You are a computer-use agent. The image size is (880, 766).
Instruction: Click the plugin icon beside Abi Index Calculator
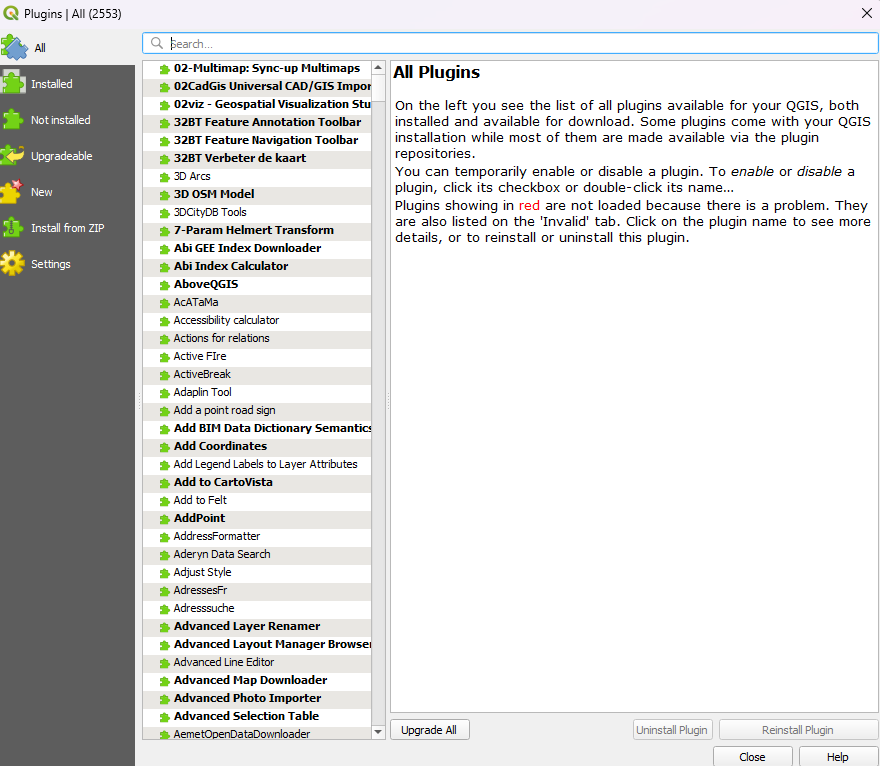[164, 267]
